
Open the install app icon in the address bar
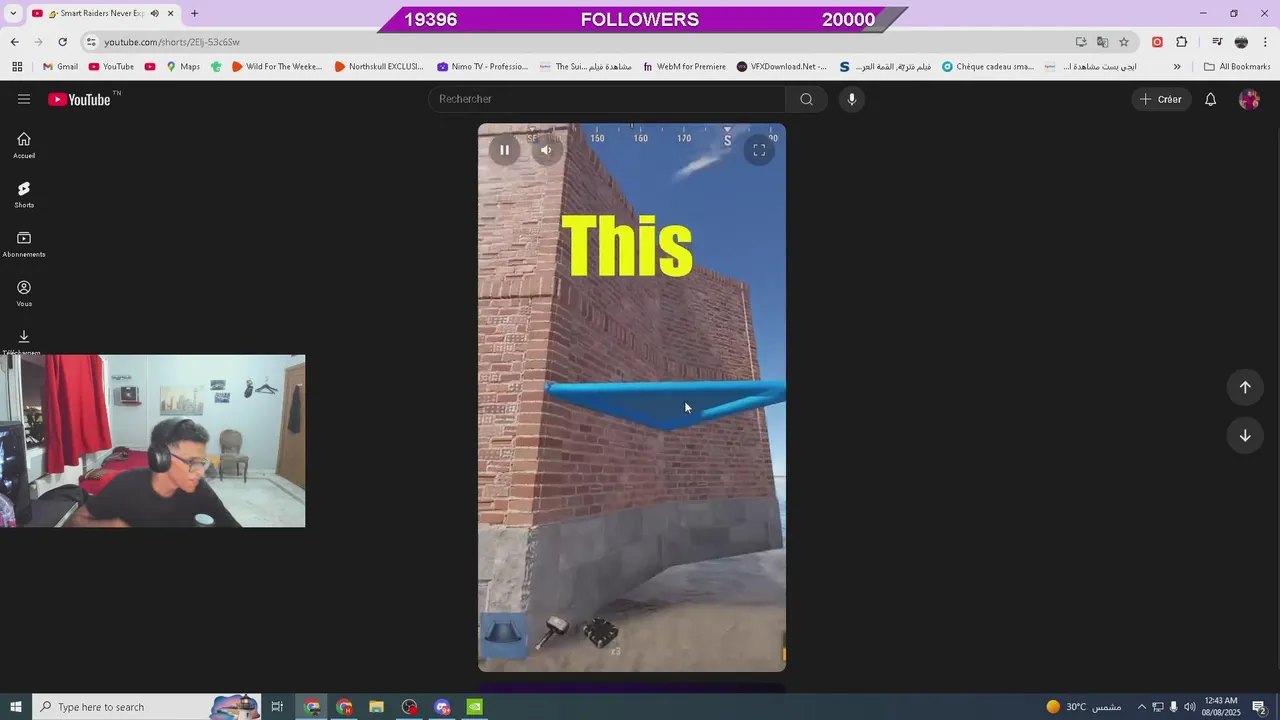click(x=1081, y=42)
